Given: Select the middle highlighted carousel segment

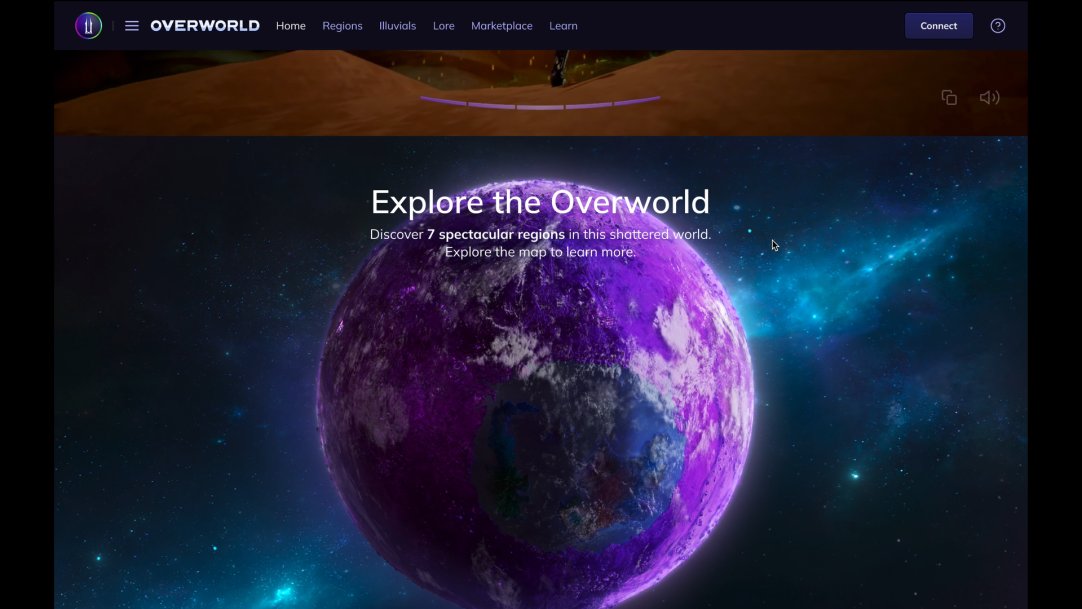Looking at the screenshot, I should pyautogui.click(x=540, y=107).
